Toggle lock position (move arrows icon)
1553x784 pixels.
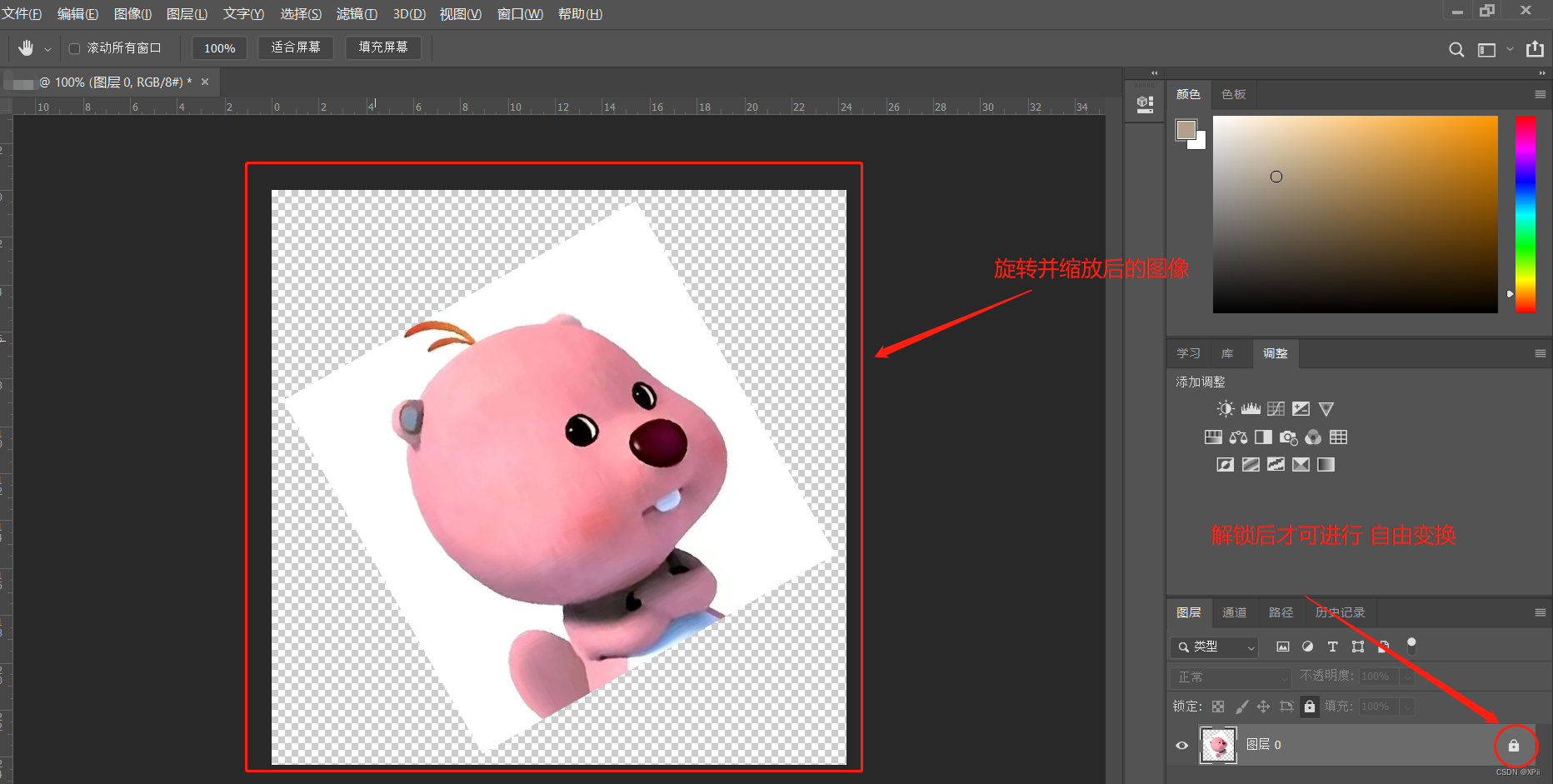tap(1264, 707)
